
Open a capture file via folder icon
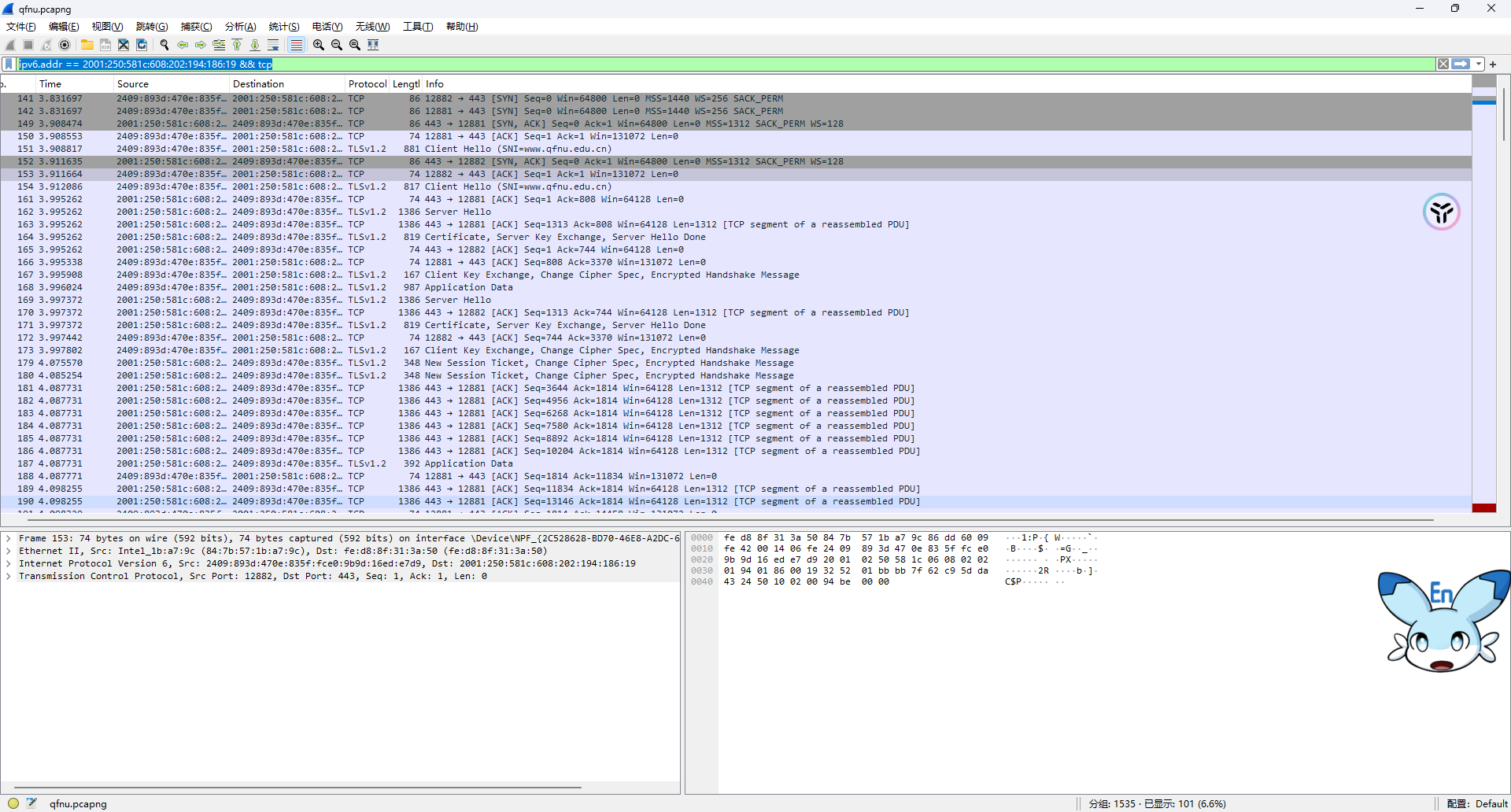(x=87, y=45)
